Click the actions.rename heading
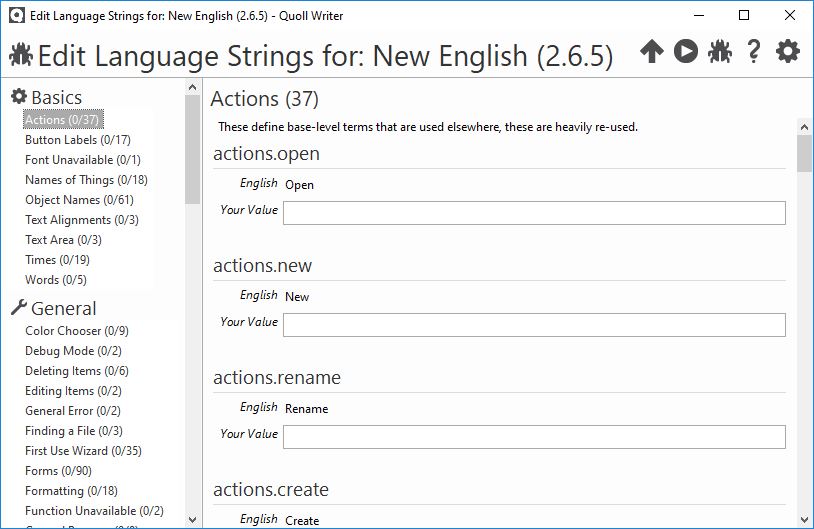814x529 pixels. [x=277, y=377]
